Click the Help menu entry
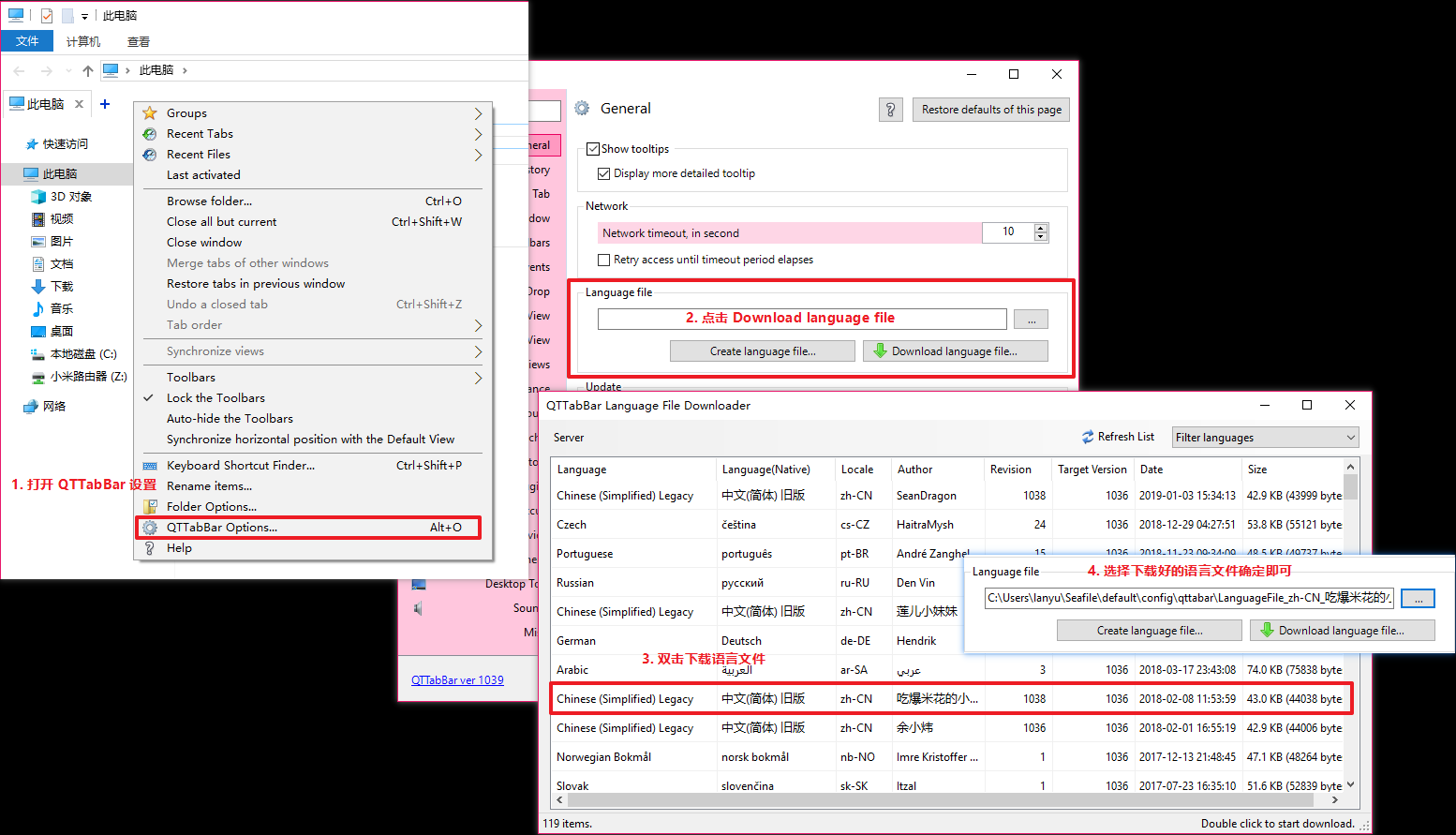The image size is (1456, 835). tap(313, 548)
